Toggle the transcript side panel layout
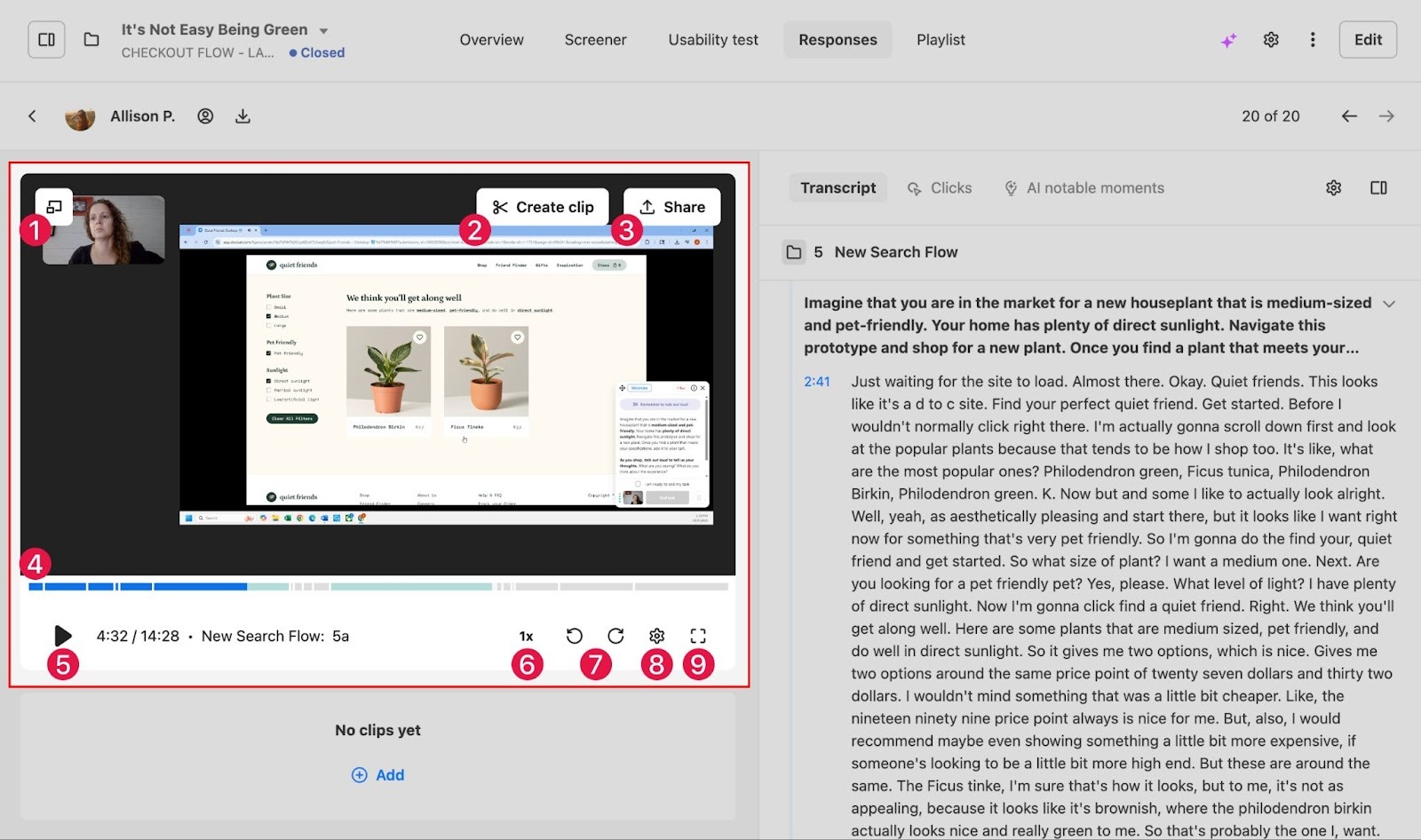This screenshot has width=1421, height=840. tap(1378, 188)
